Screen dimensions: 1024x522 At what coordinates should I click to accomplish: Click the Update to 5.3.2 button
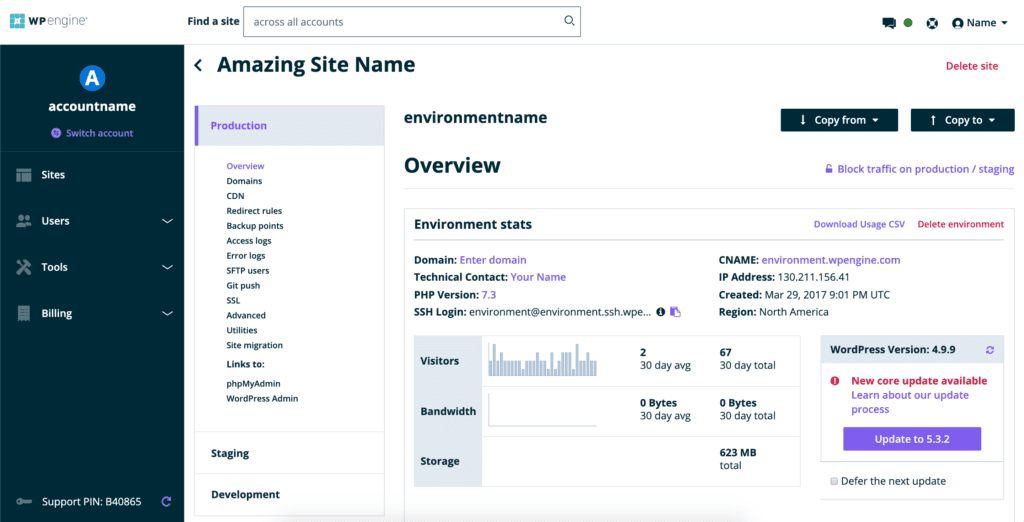[x=911, y=439]
